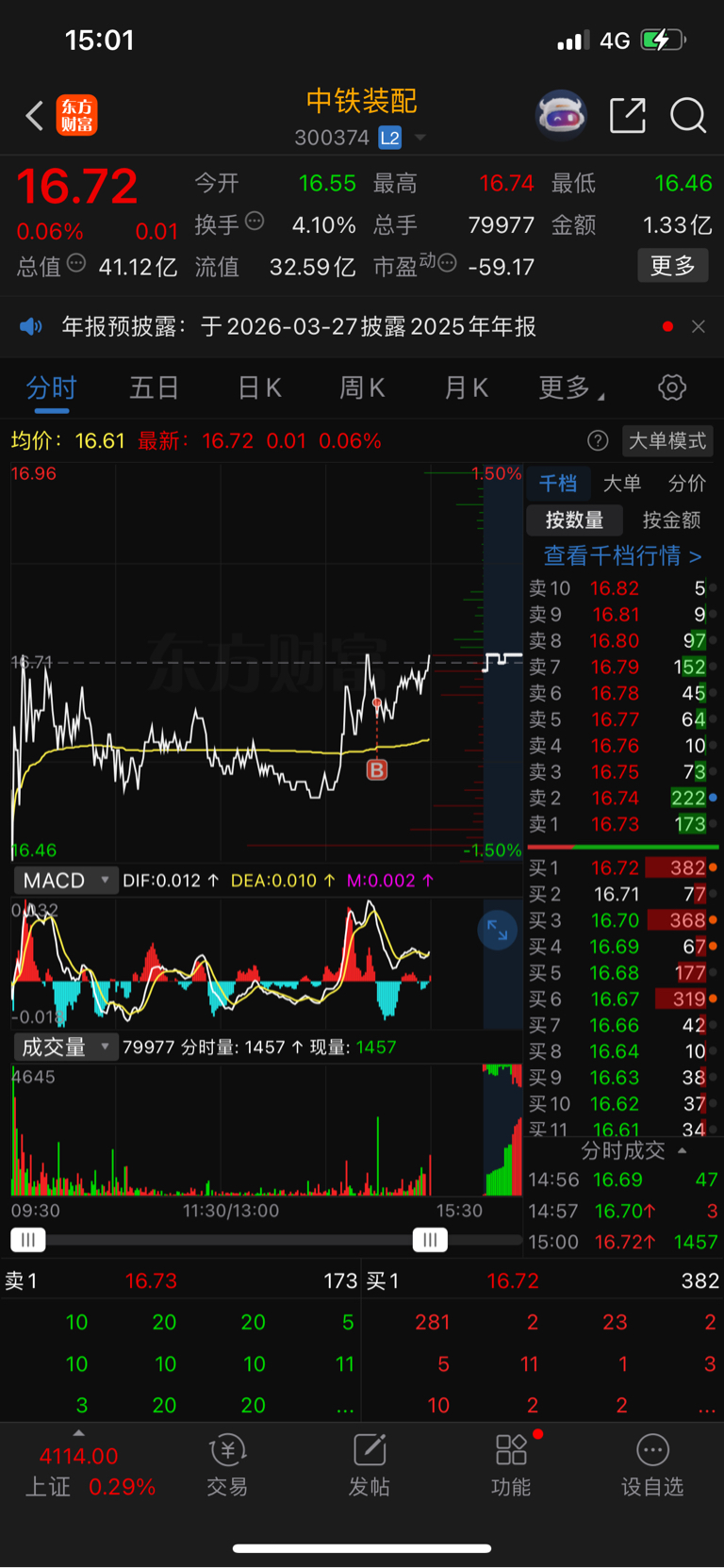Tap the share export icon
This screenshot has height=1568, width=724.
pos(628,116)
